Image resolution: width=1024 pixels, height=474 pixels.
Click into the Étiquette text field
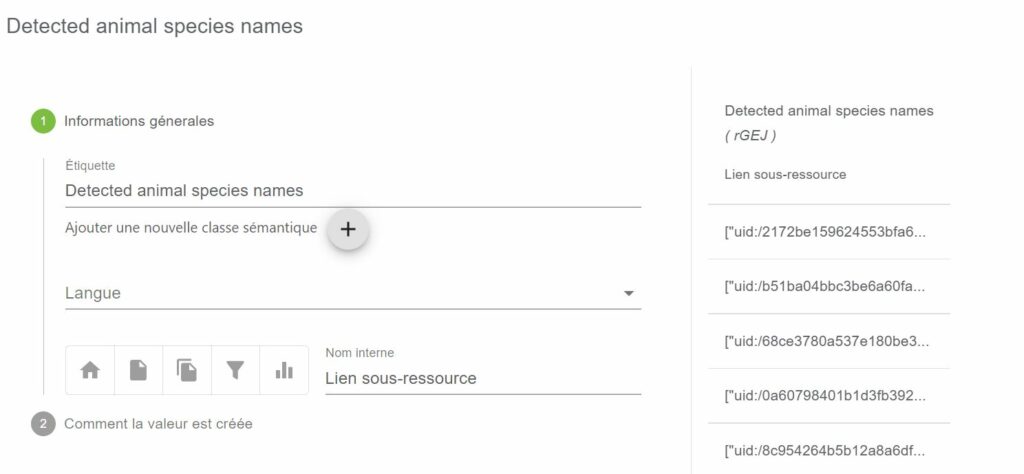tap(353, 191)
